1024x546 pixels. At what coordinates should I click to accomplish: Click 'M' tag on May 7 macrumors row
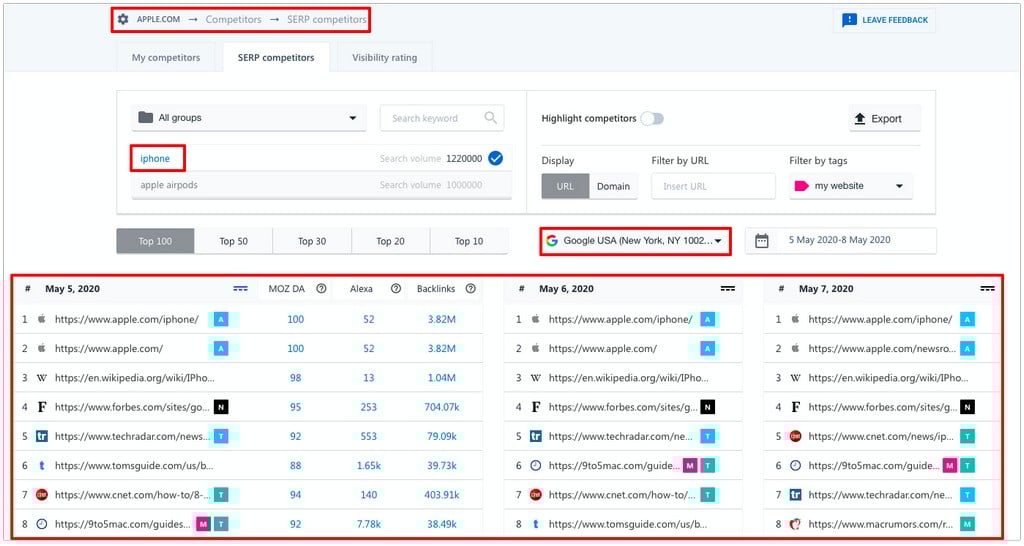coord(968,524)
